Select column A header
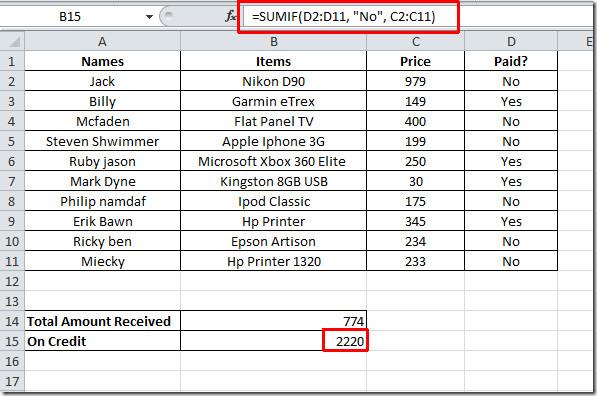 click(x=102, y=42)
